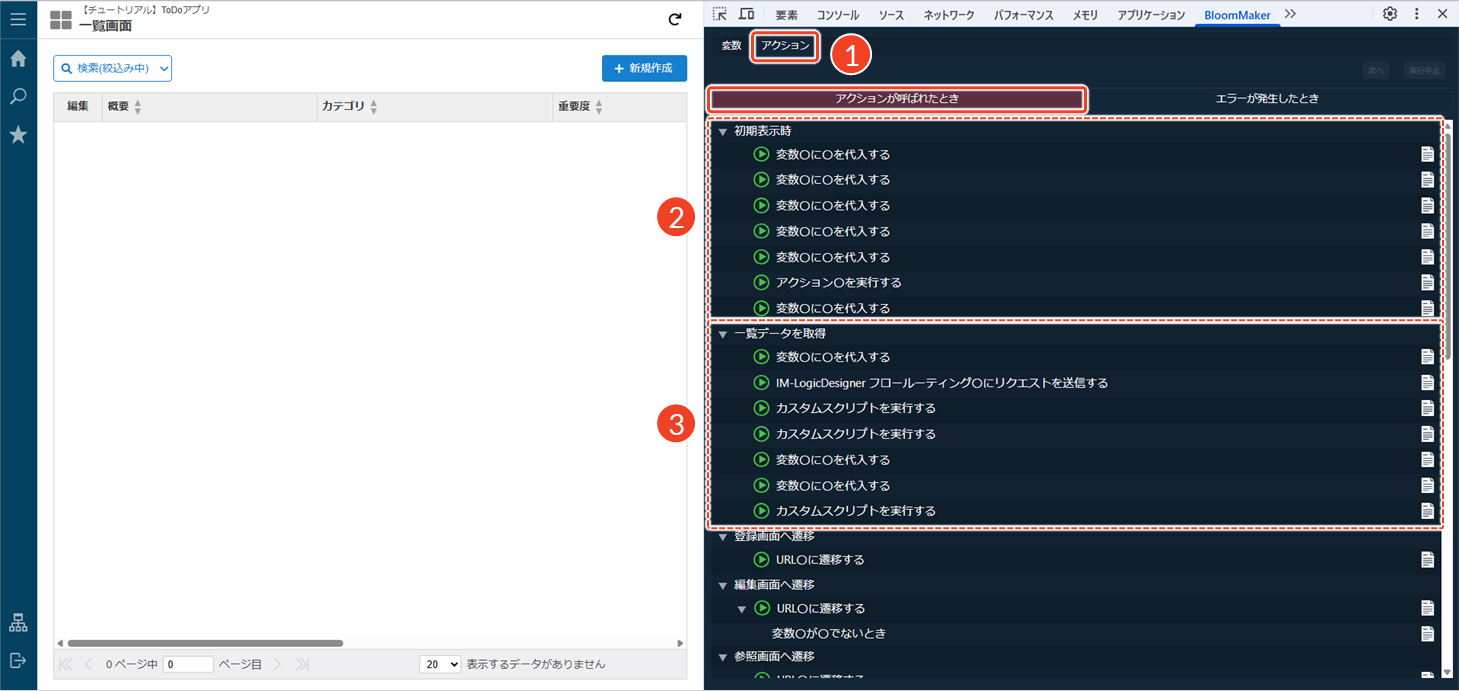The width and height of the screenshot is (1459, 691).
Task: Collapse the 初期表示時 action group
Action: 723,132
